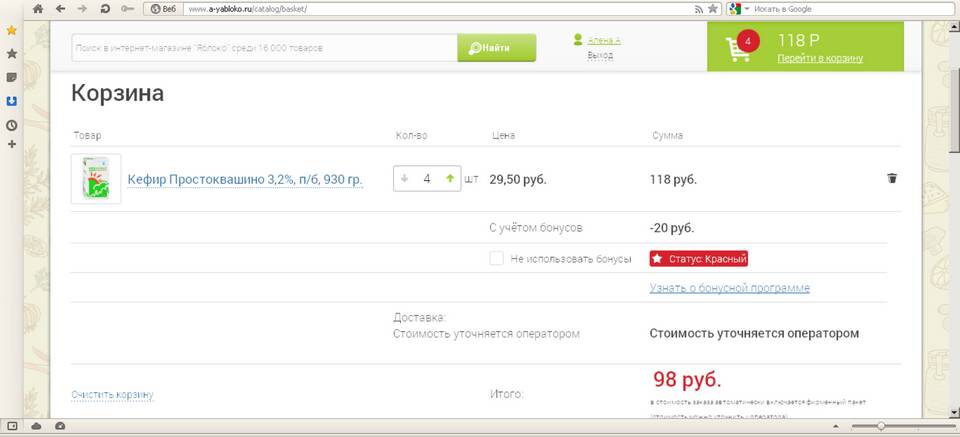The width and height of the screenshot is (960, 437).
Task: Click the quantity field showing 4
Action: 427,179
